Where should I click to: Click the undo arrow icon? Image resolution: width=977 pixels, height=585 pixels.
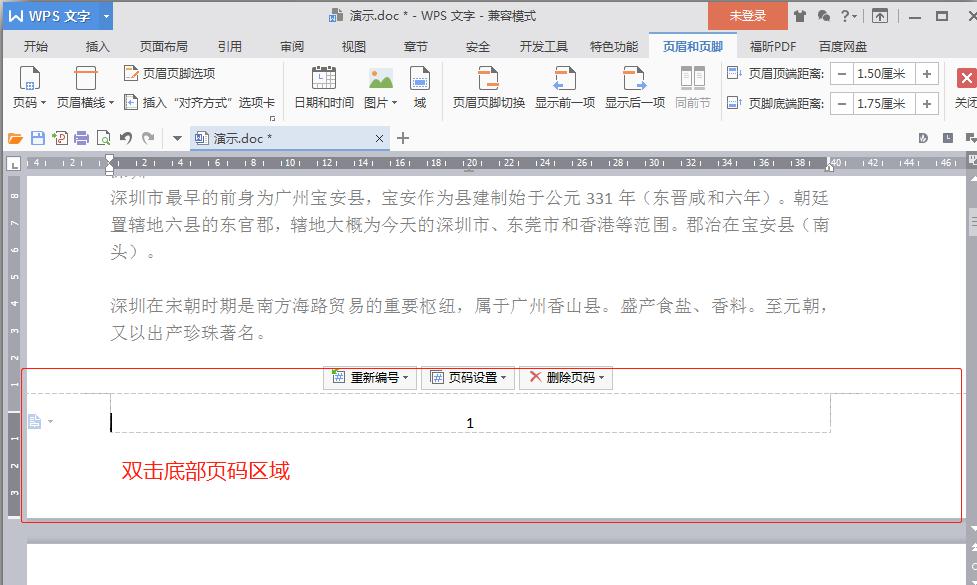click(x=126, y=138)
